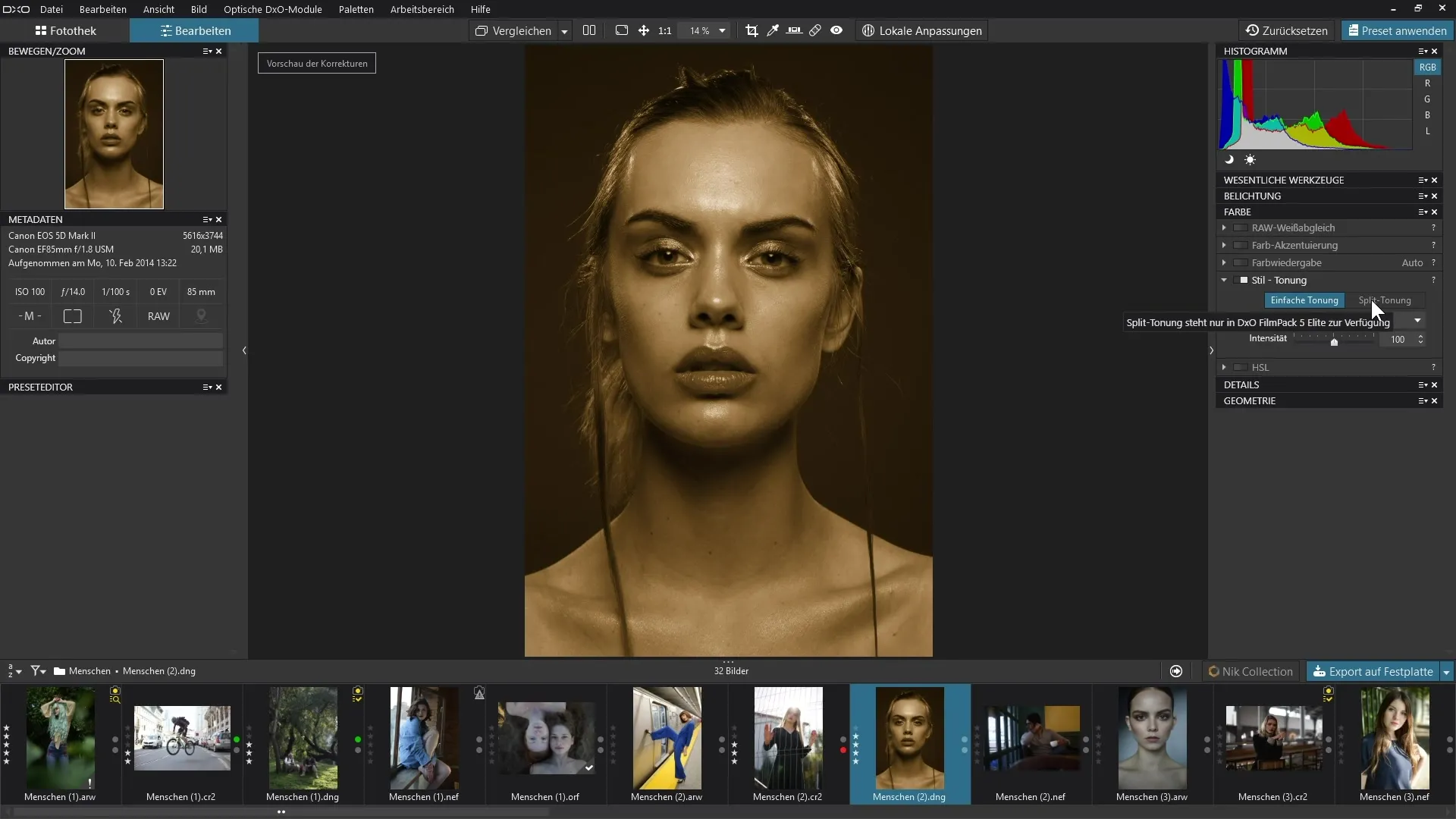
Task: Select the Repair bandage tool
Action: pyautogui.click(x=815, y=30)
